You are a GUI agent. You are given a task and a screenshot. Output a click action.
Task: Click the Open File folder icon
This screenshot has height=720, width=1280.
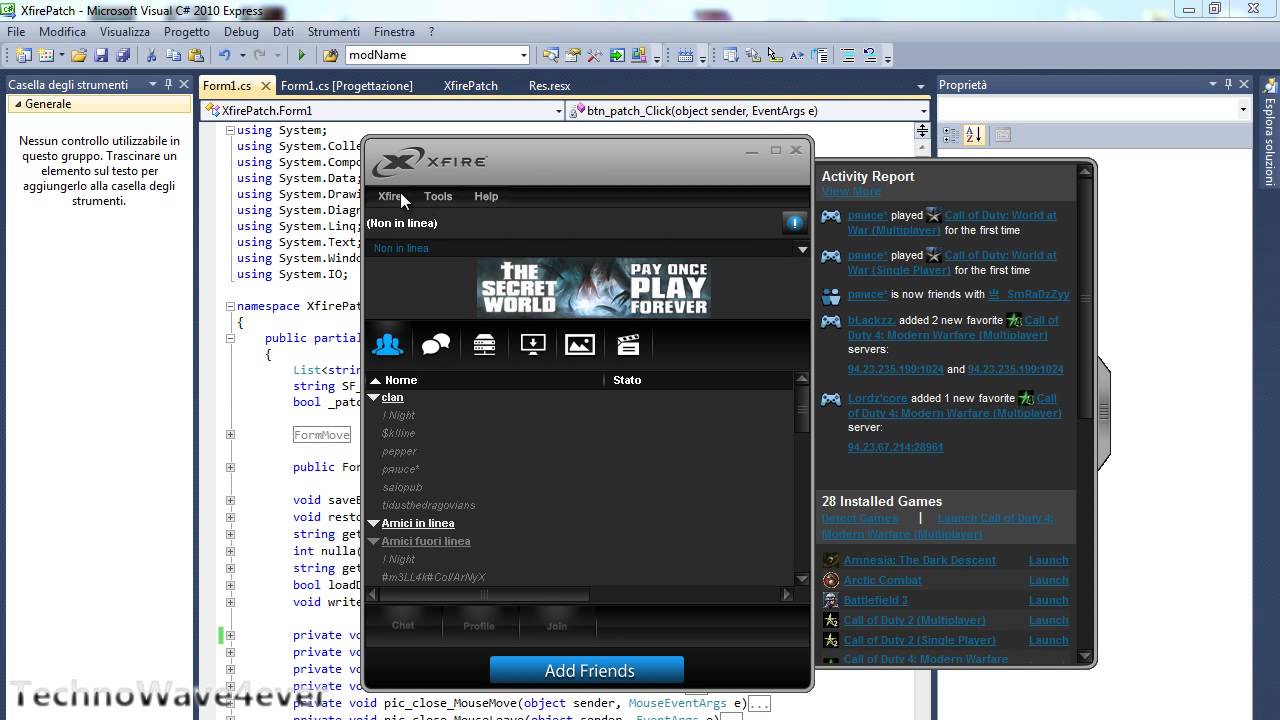[x=78, y=55]
